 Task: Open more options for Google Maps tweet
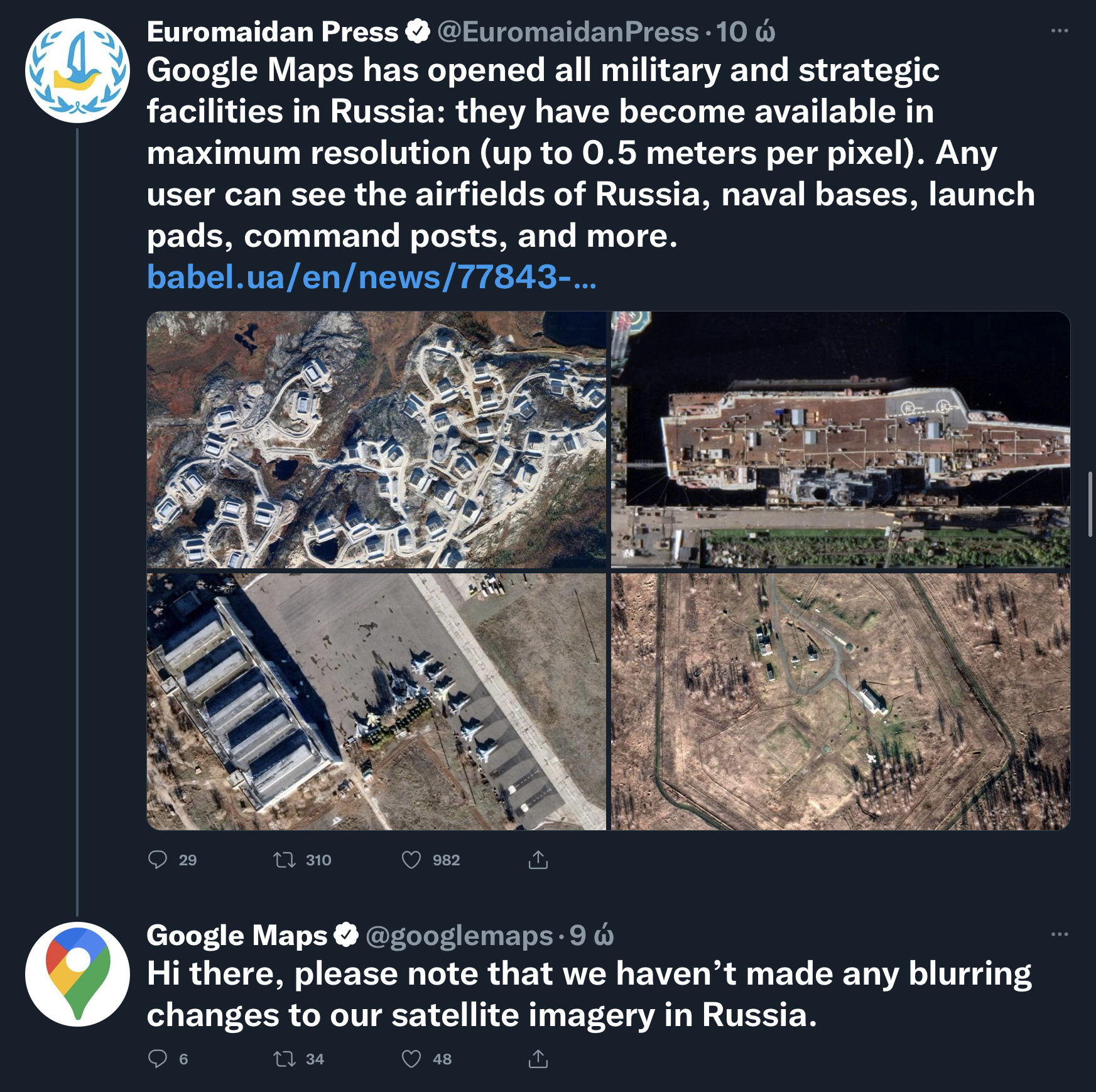[x=1060, y=934]
